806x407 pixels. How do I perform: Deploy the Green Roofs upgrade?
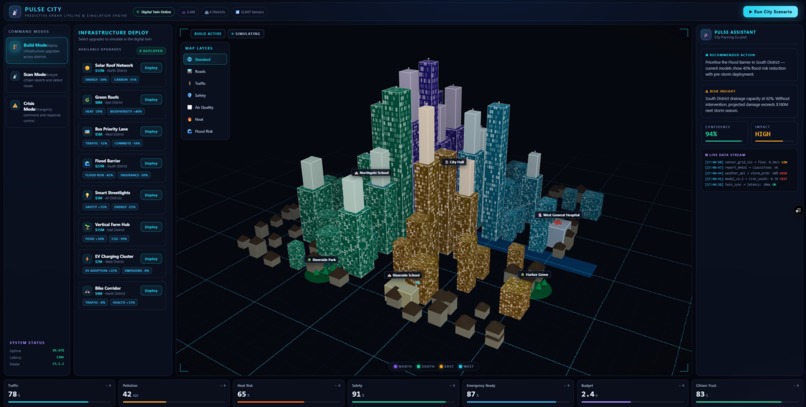[x=151, y=100]
